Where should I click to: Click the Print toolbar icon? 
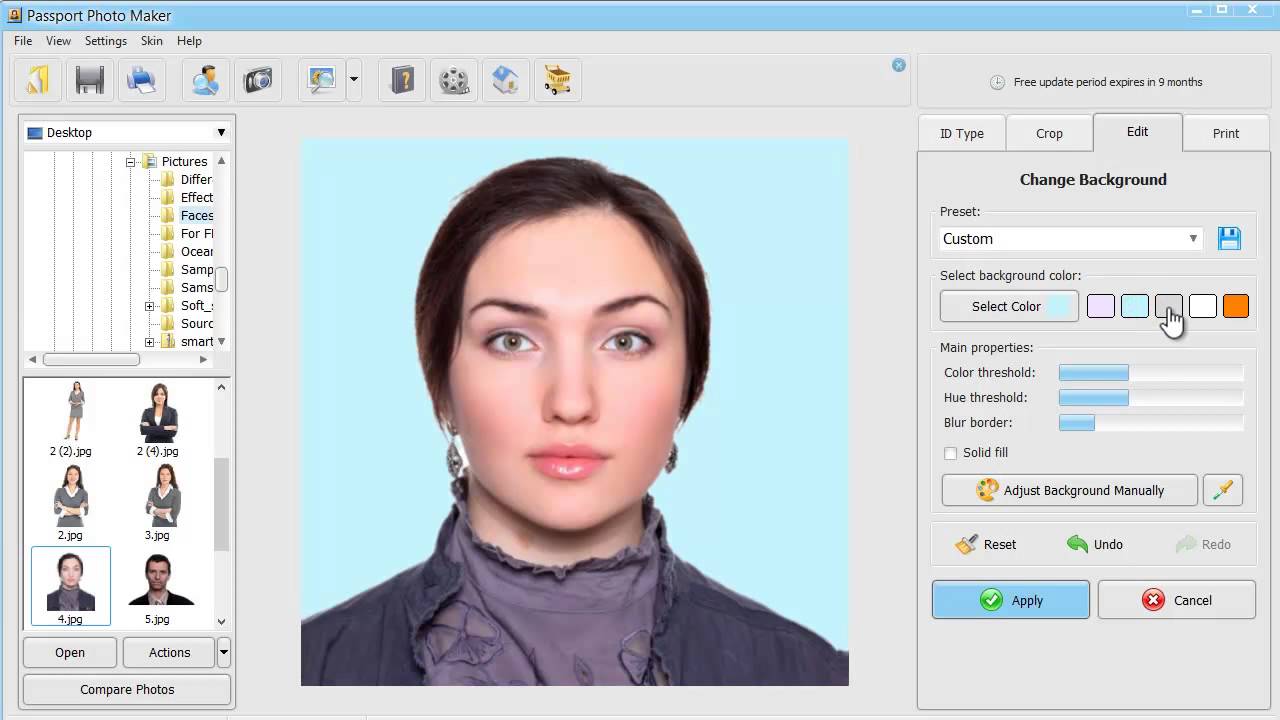[x=142, y=80]
